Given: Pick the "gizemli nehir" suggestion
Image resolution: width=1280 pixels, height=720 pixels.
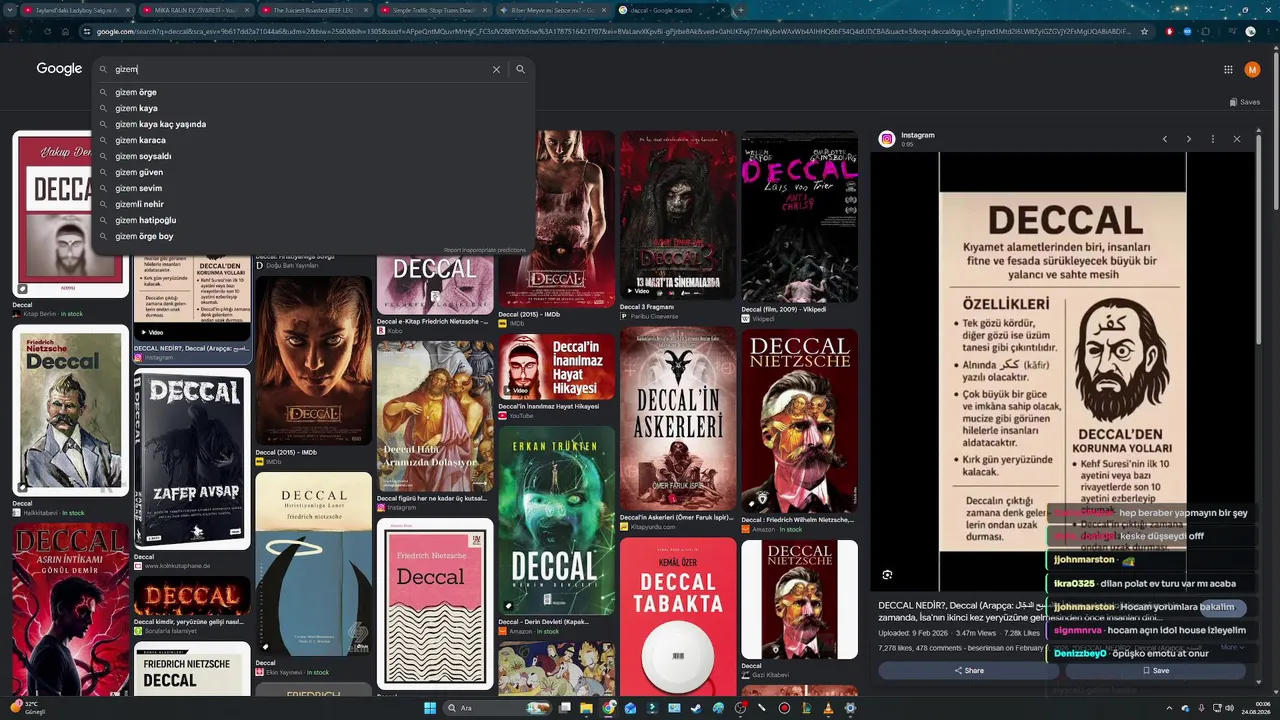Looking at the screenshot, I should [x=139, y=204].
